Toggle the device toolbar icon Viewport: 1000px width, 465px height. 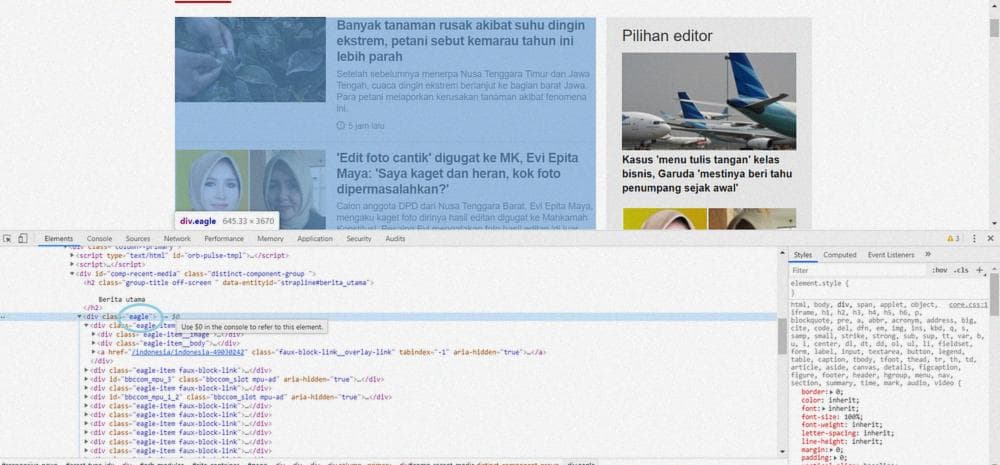point(22,239)
